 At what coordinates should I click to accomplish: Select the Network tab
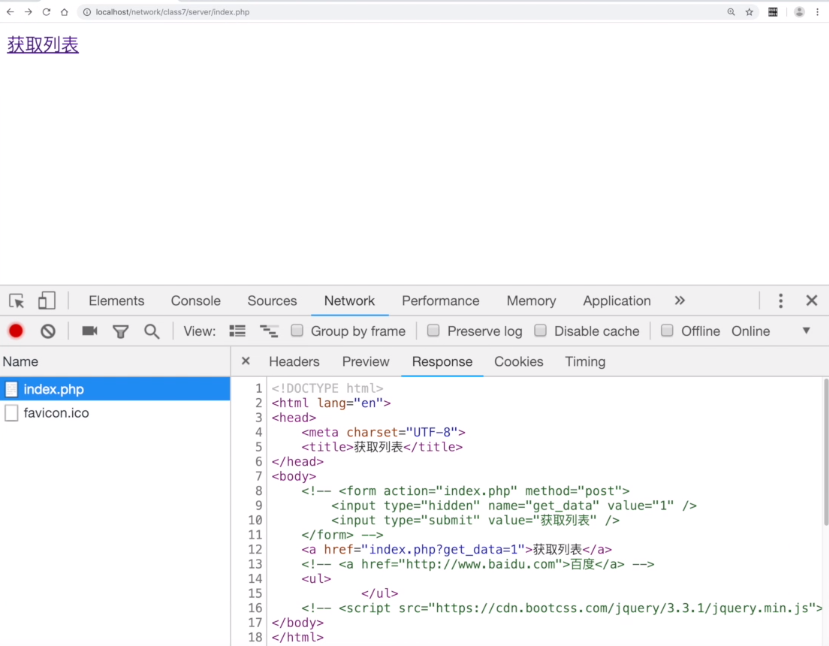click(349, 301)
